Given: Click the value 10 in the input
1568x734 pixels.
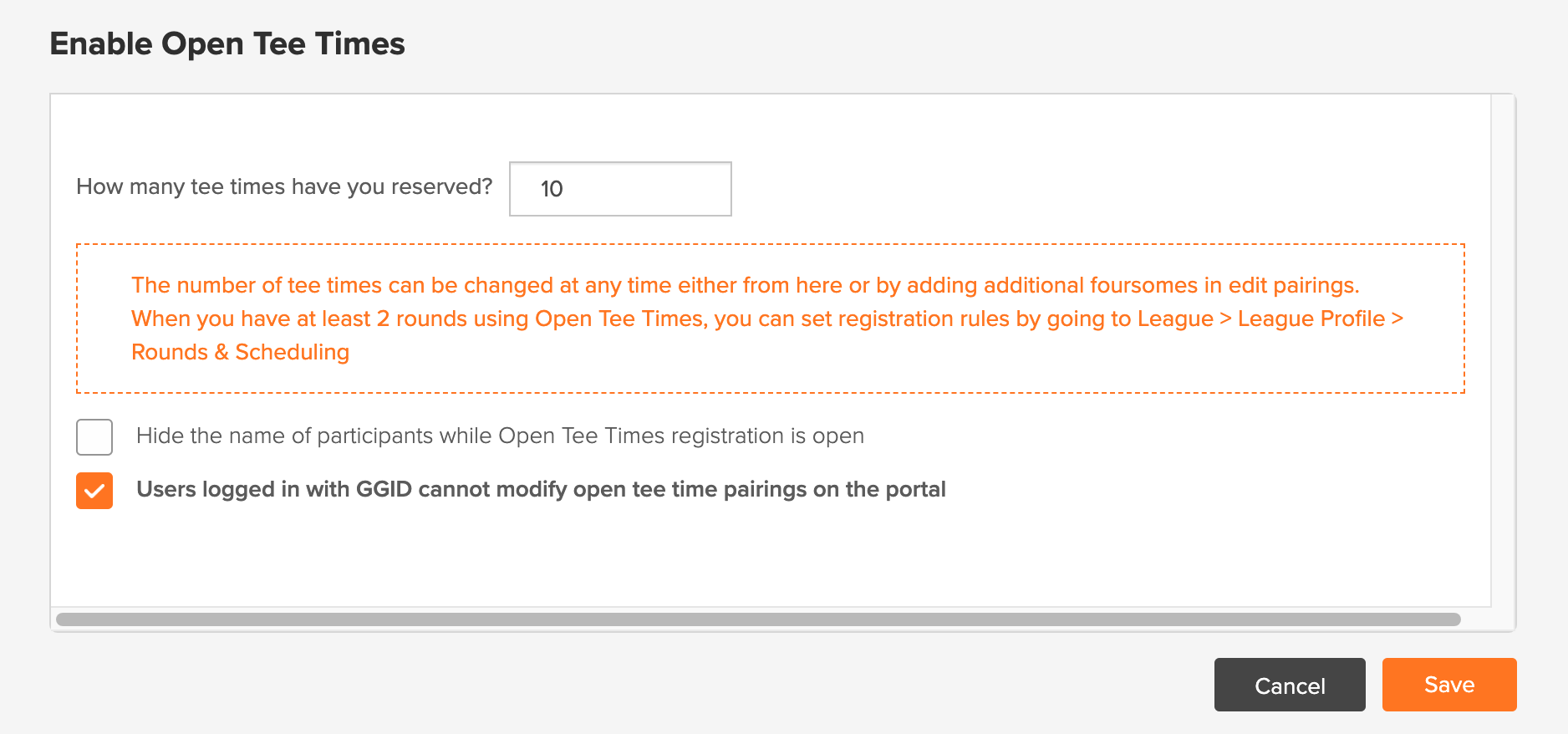Looking at the screenshot, I should [x=552, y=189].
